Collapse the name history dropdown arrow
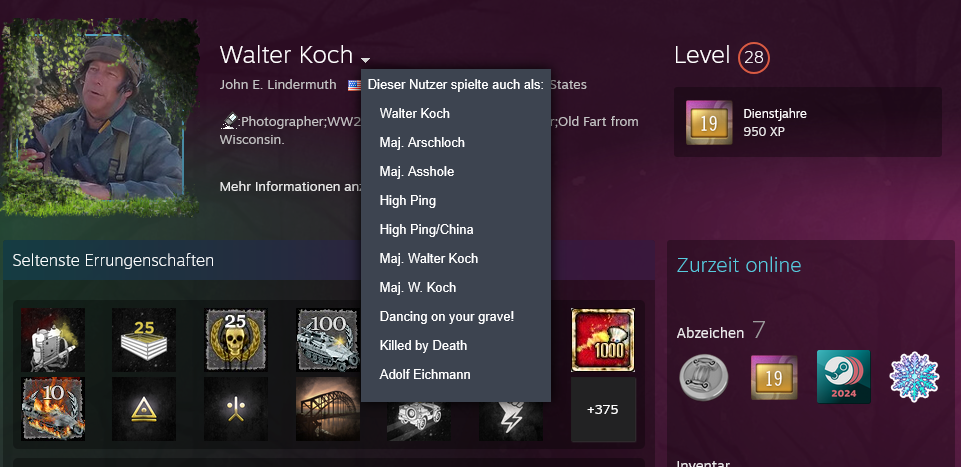This screenshot has height=467, width=961. click(x=365, y=60)
